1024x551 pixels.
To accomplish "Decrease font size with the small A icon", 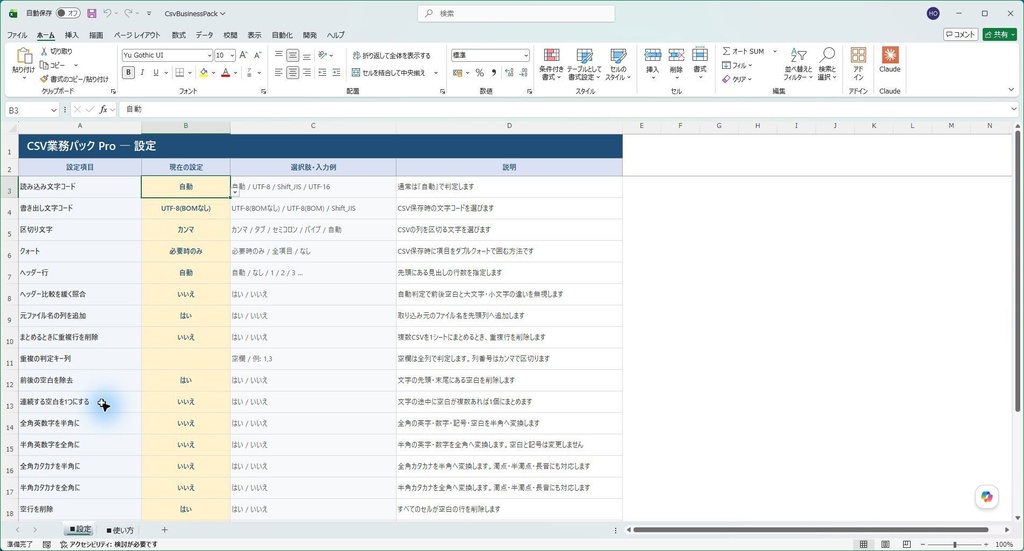I will tap(257, 55).
